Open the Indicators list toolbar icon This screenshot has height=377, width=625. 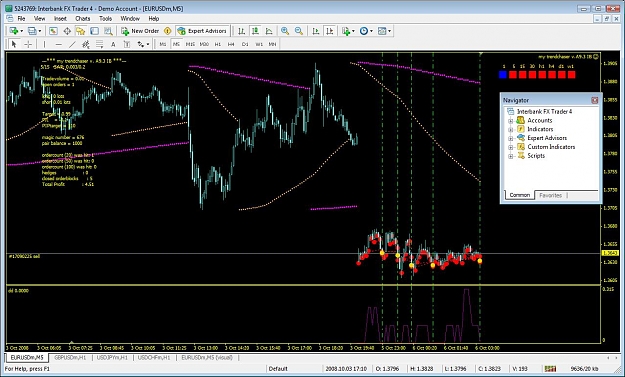tap(346, 31)
